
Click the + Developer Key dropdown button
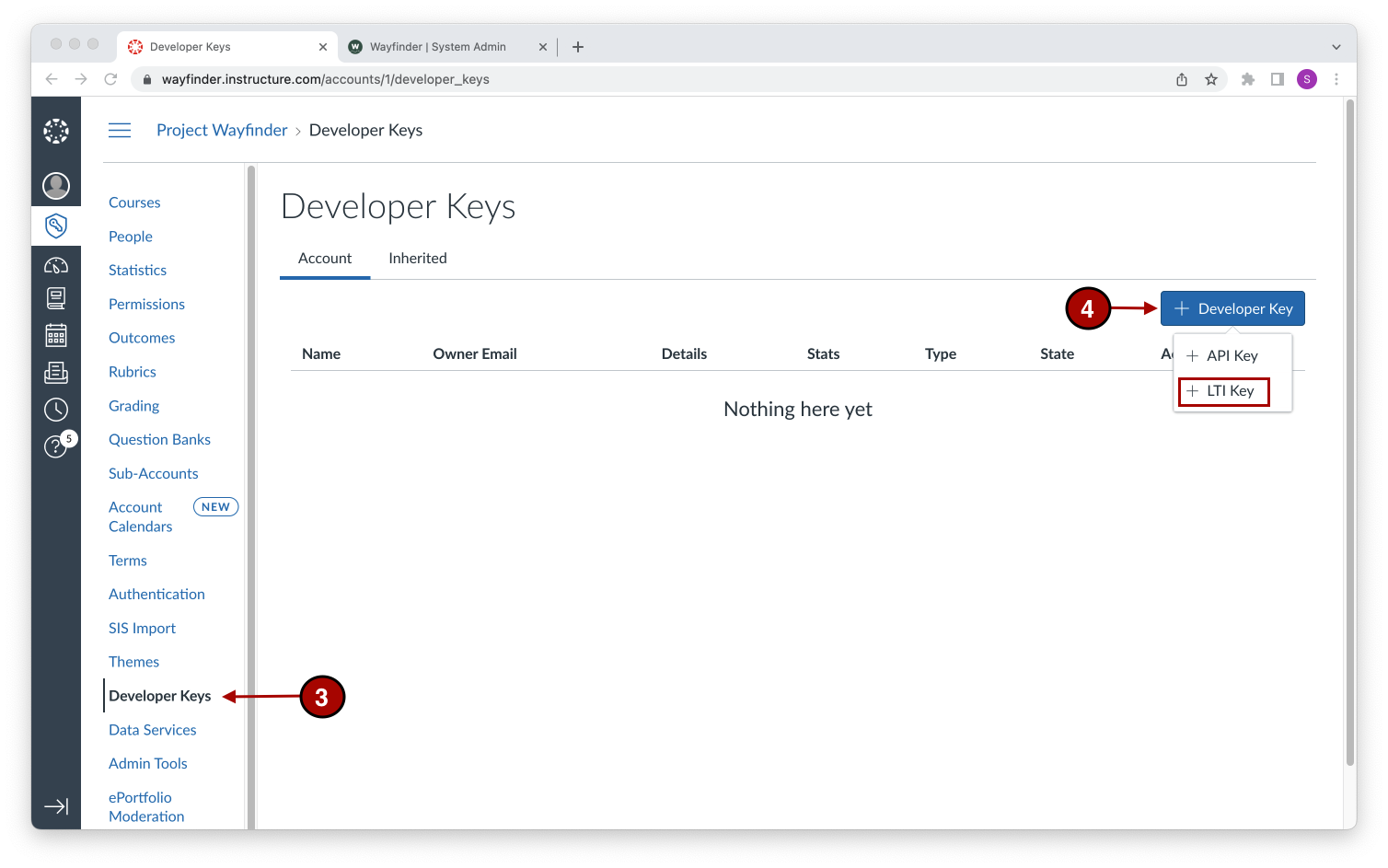[1232, 308]
